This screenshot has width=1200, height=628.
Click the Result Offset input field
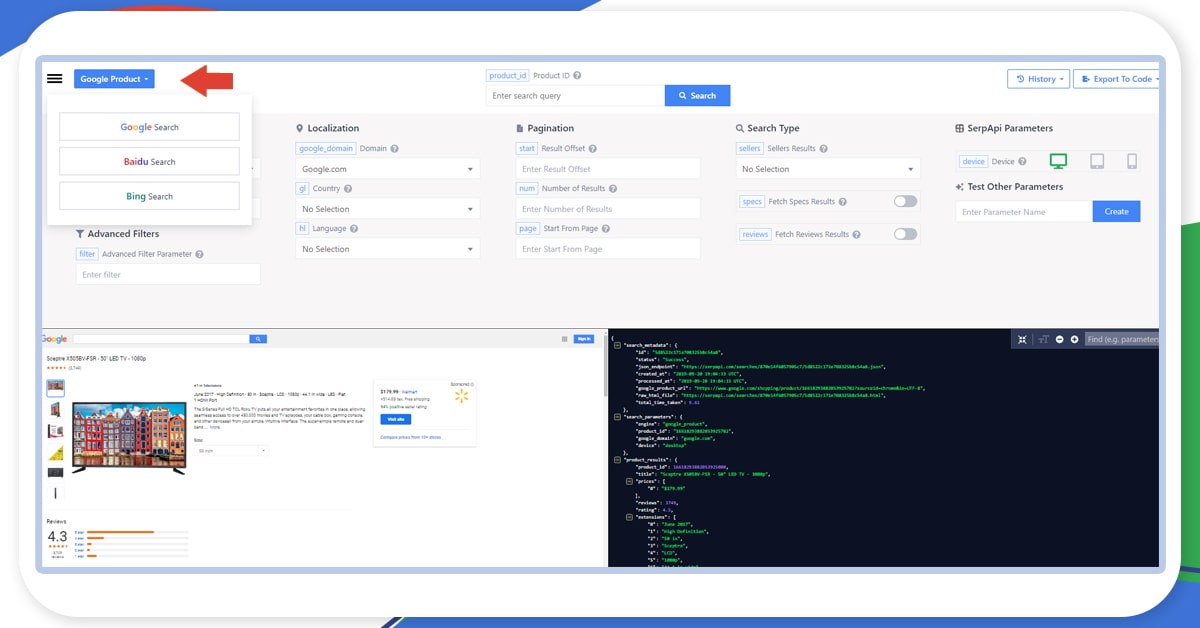pyautogui.click(x=608, y=169)
